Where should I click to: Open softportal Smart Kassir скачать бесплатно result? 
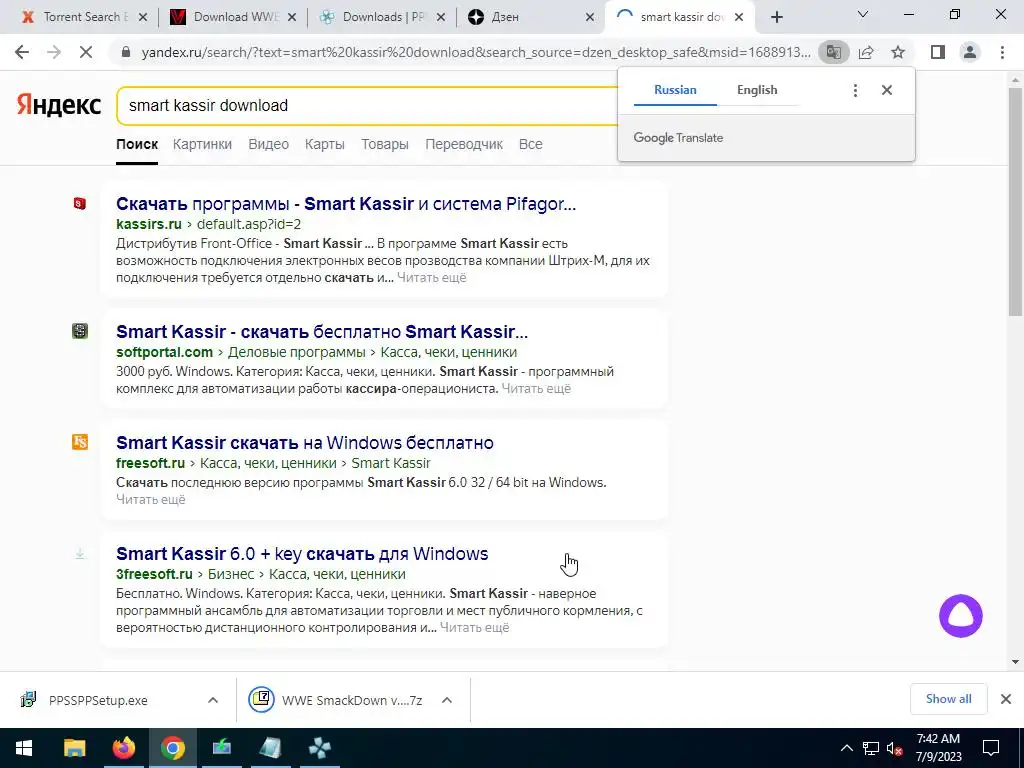[x=322, y=332]
